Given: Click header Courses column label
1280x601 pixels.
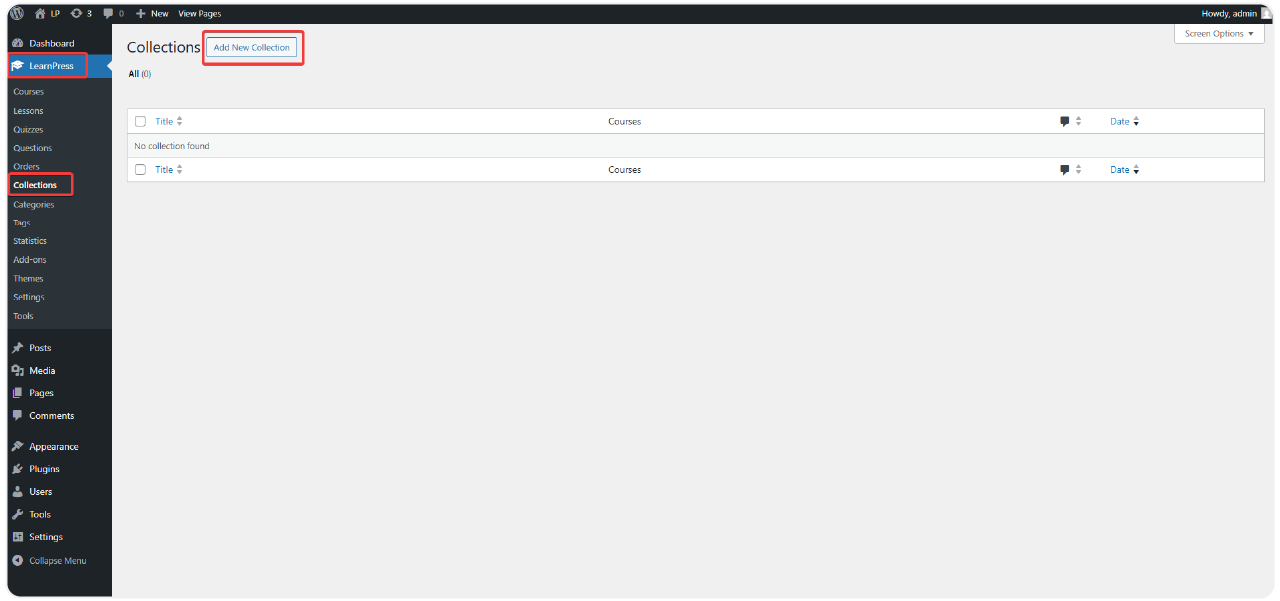Looking at the screenshot, I should pyautogui.click(x=624, y=121).
